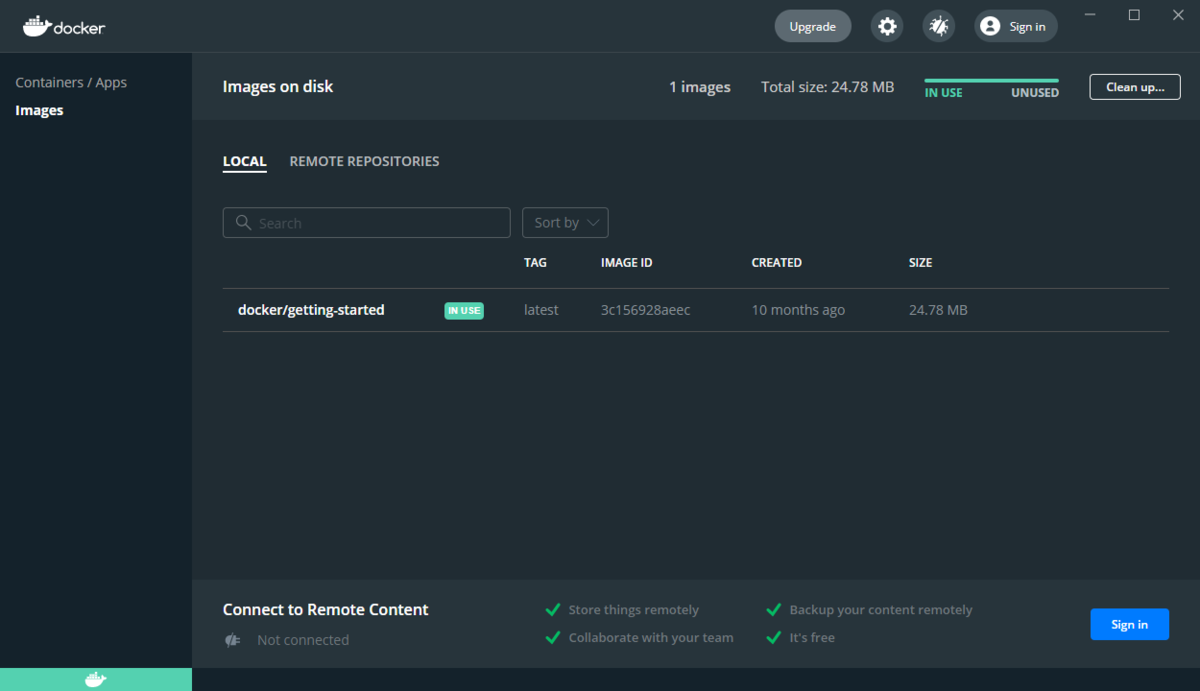
Task: Click the UNUSED legend label
Action: pyautogui.click(x=1035, y=93)
